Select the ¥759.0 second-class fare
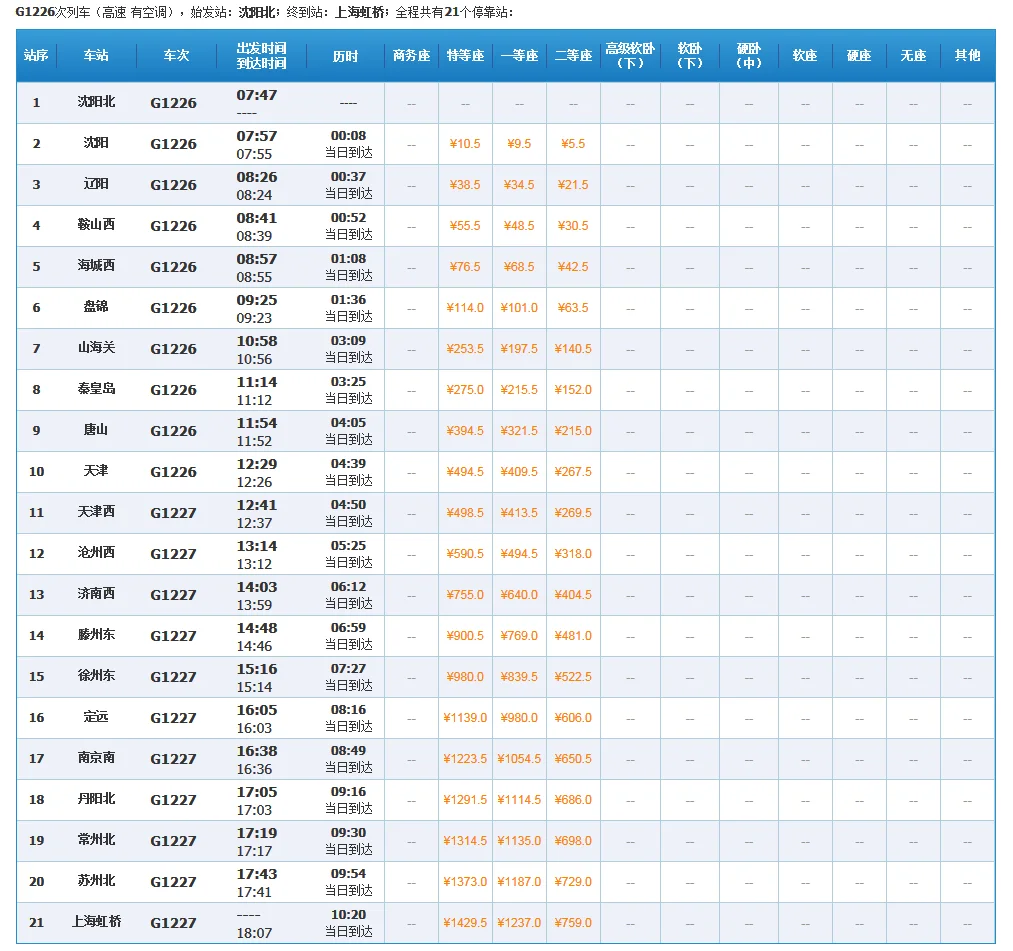 pyautogui.click(x=573, y=923)
